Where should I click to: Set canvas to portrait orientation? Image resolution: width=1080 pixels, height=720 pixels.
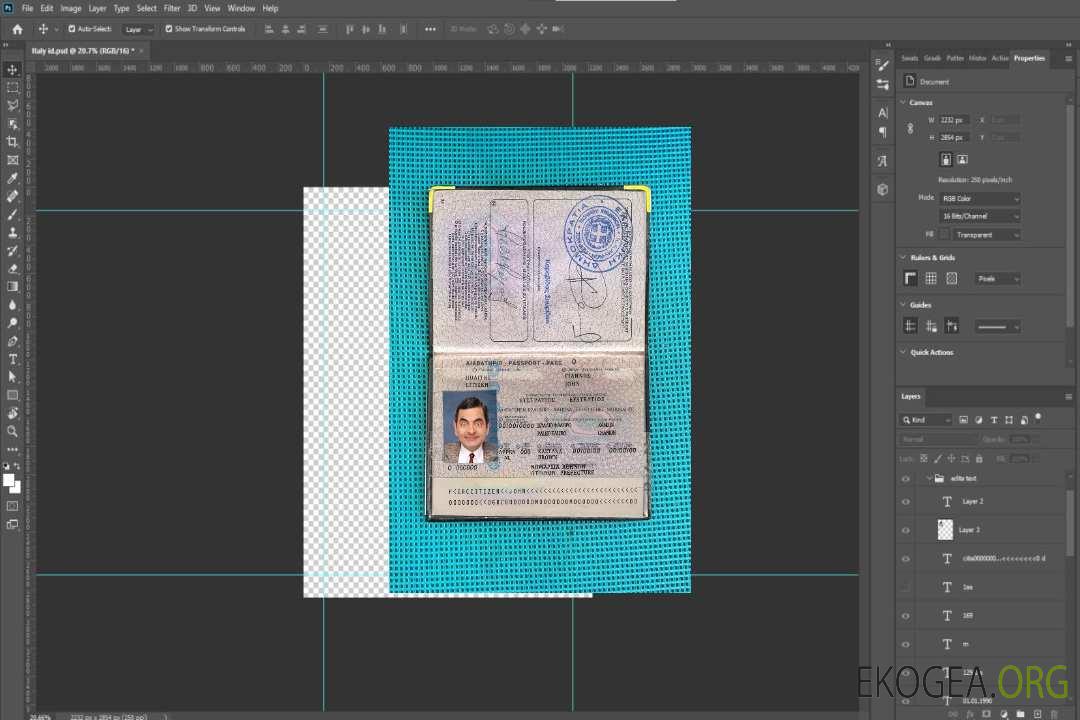[x=946, y=159]
